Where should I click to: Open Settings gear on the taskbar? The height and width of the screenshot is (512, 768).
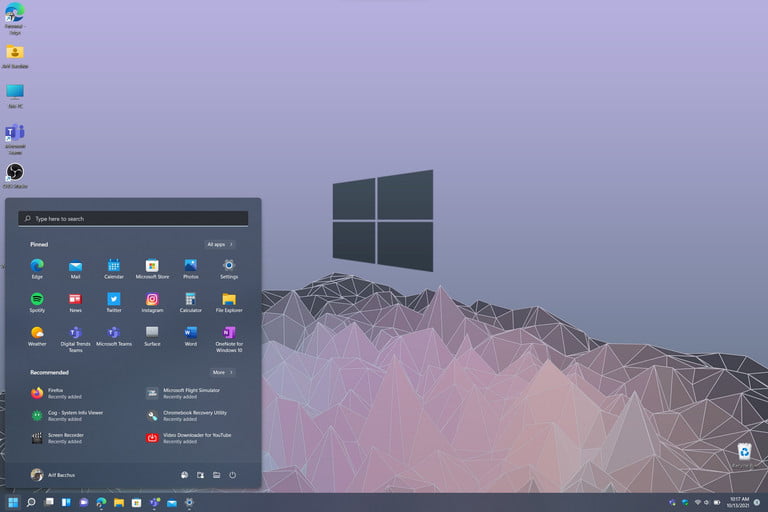click(189, 502)
